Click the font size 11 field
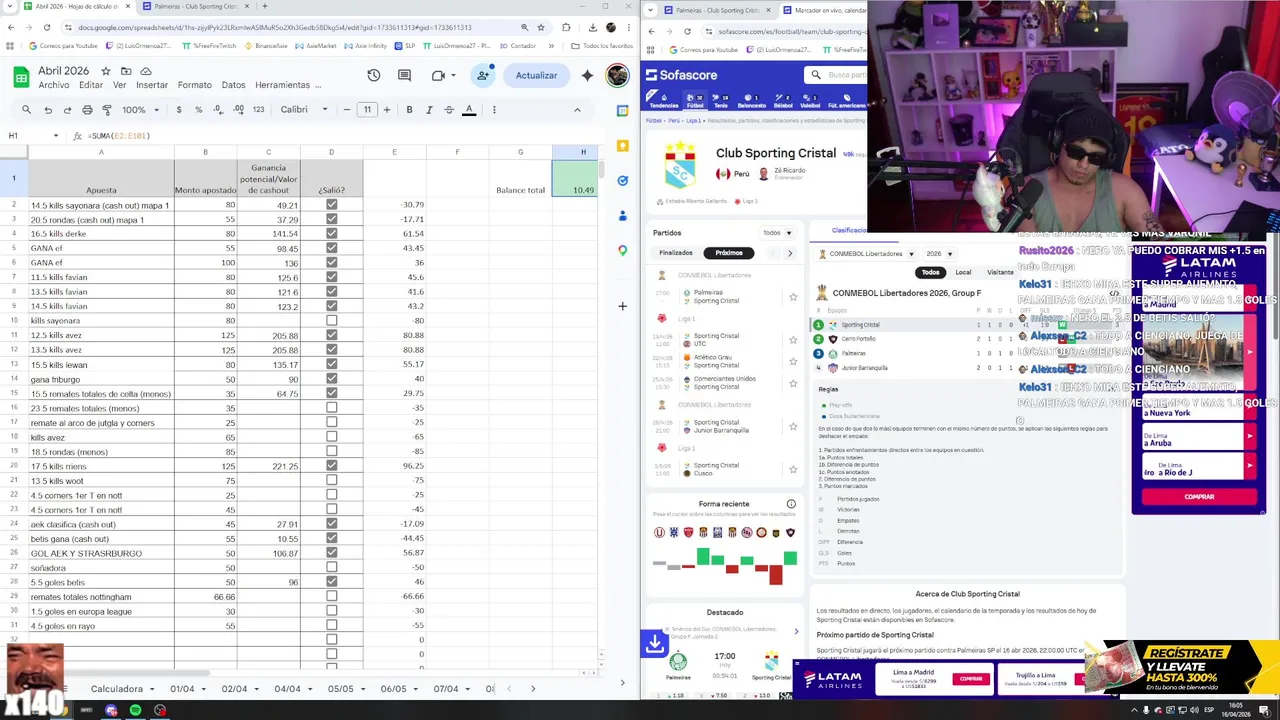 click(367, 110)
